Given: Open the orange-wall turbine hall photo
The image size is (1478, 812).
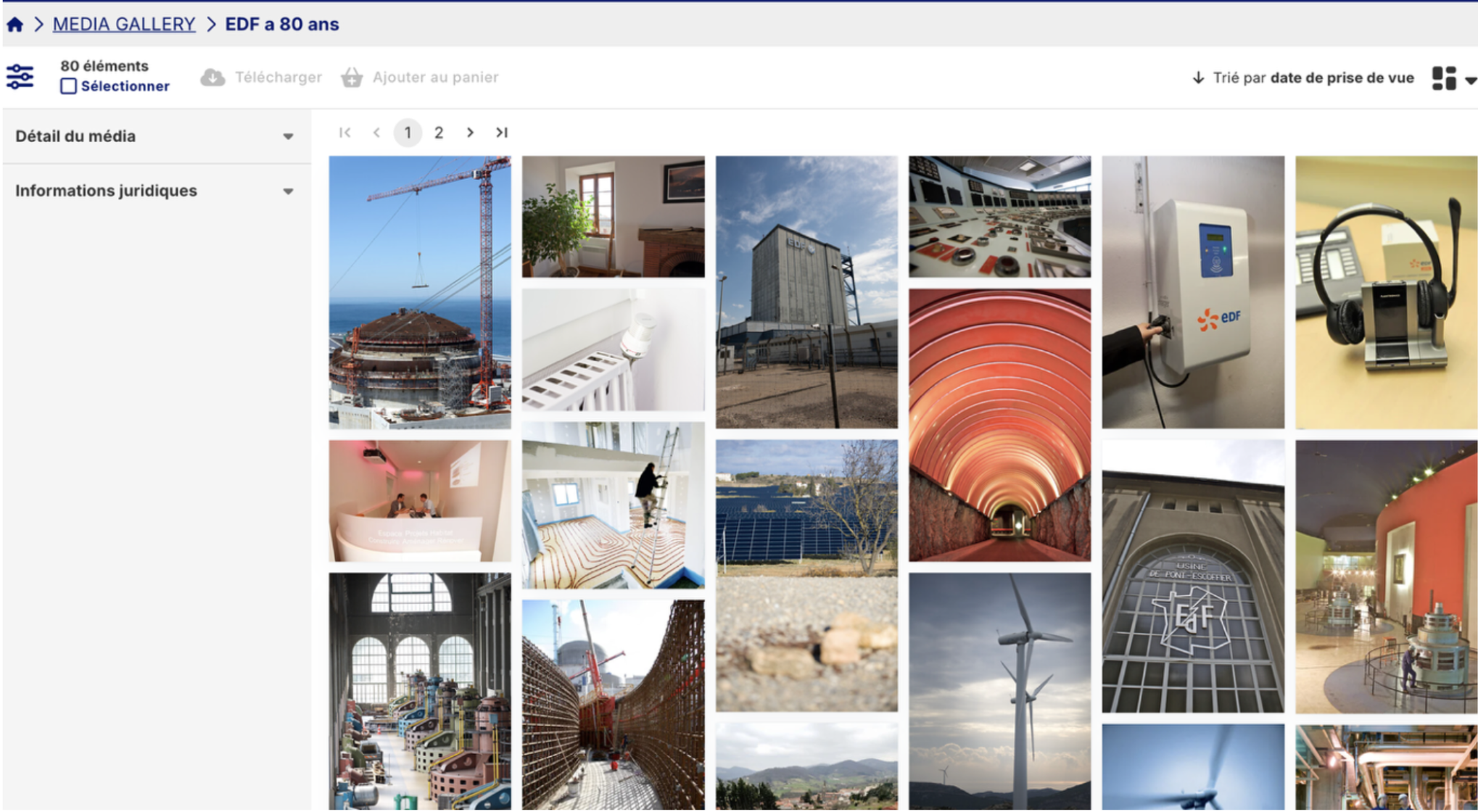Looking at the screenshot, I should (1387, 576).
